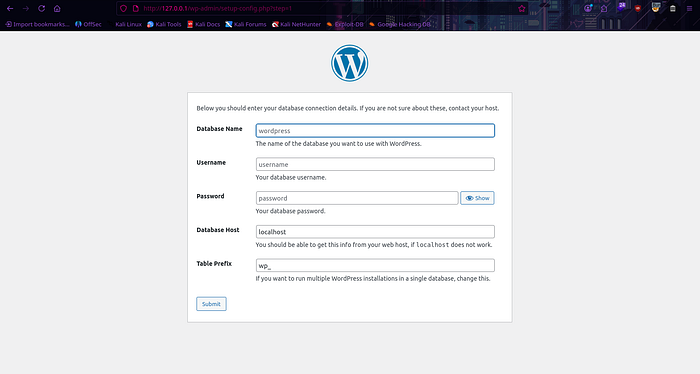Click the 'Username' label
The height and width of the screenshot is (374, 700).
point(211,162)
